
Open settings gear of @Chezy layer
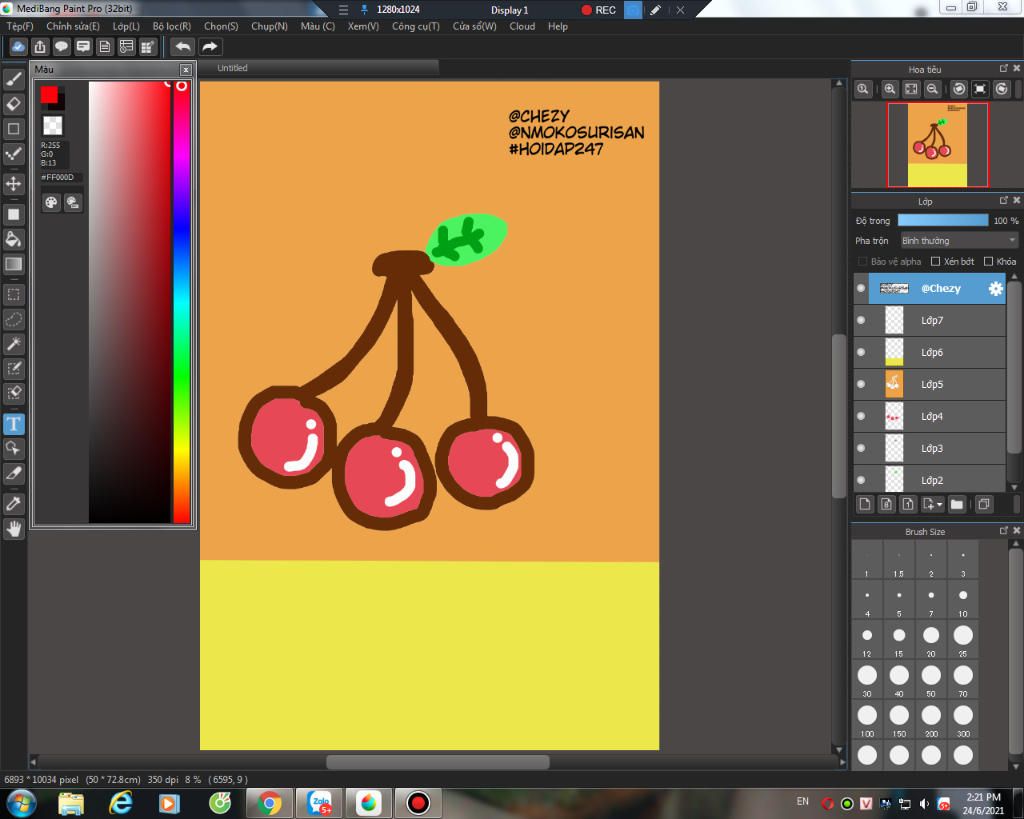coord(995,289)
